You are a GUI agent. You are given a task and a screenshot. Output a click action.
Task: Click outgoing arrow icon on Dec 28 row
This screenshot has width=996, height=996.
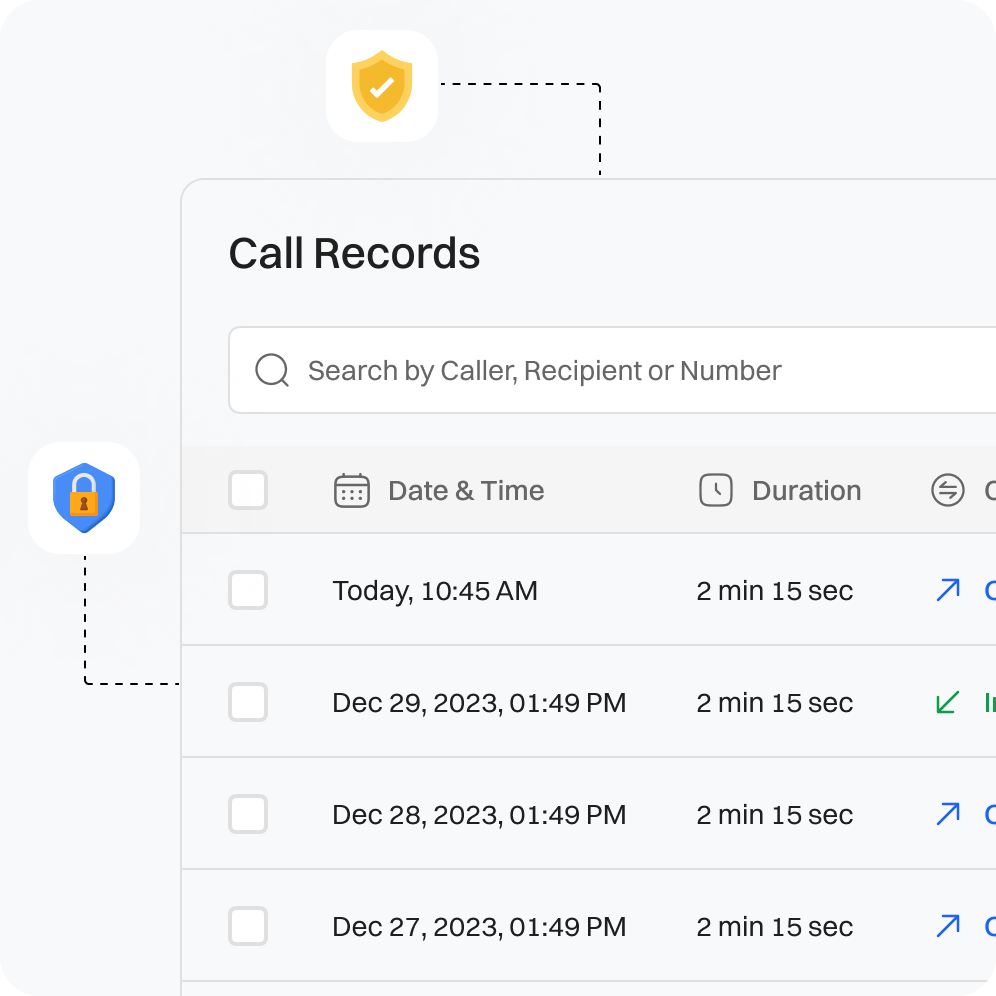click(x=948, y=814)
